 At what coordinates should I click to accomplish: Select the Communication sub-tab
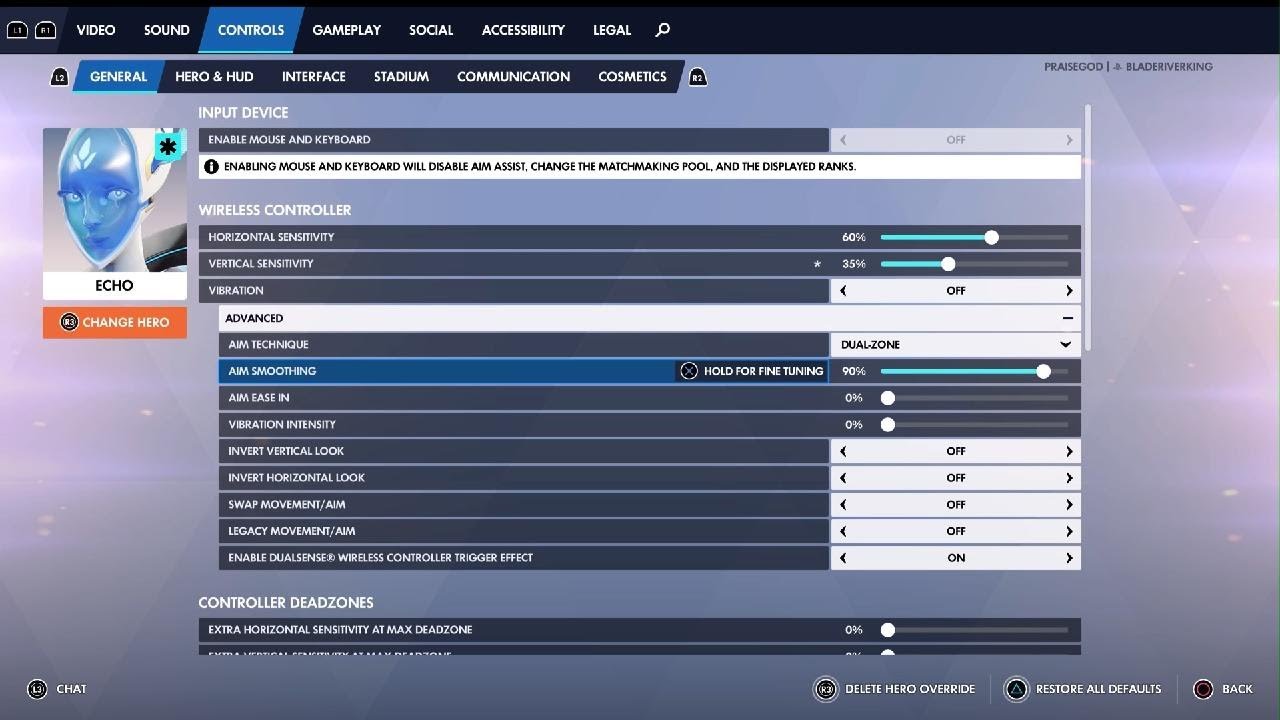pos(513,77)
